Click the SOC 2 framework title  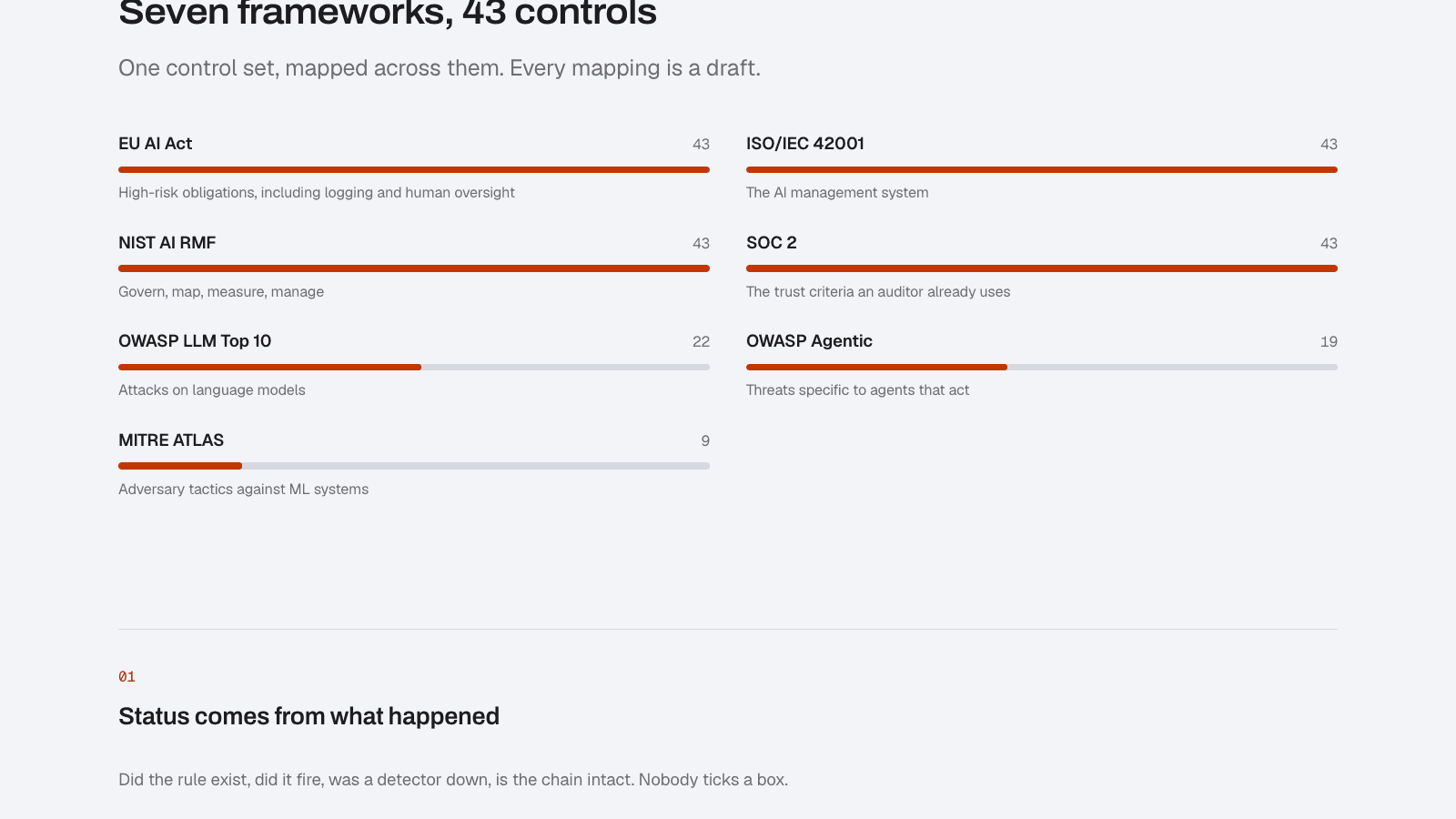pos(772,243)
